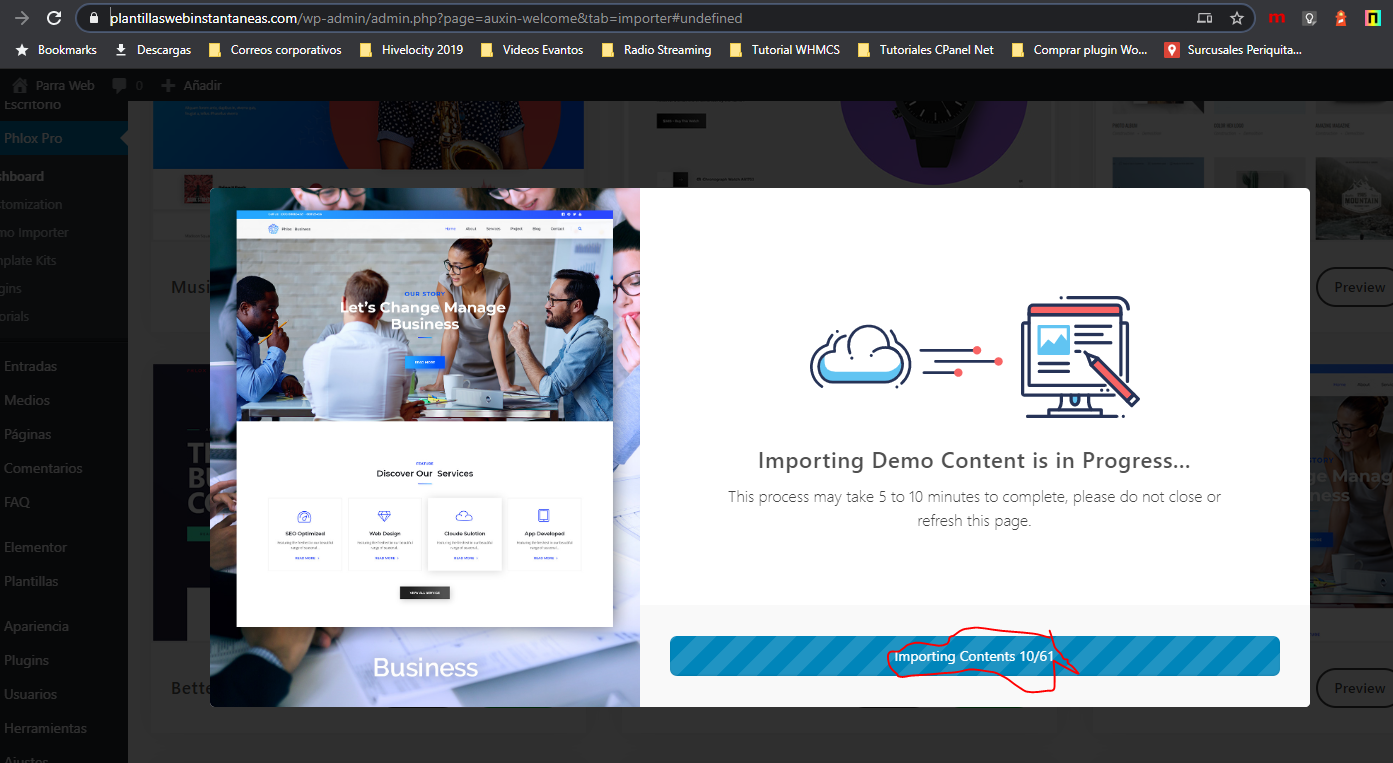The height and width of the screenshot is (763, 1393).
Task: Expand the Correos corporativos bookmark folder
Action: (275, 50)
